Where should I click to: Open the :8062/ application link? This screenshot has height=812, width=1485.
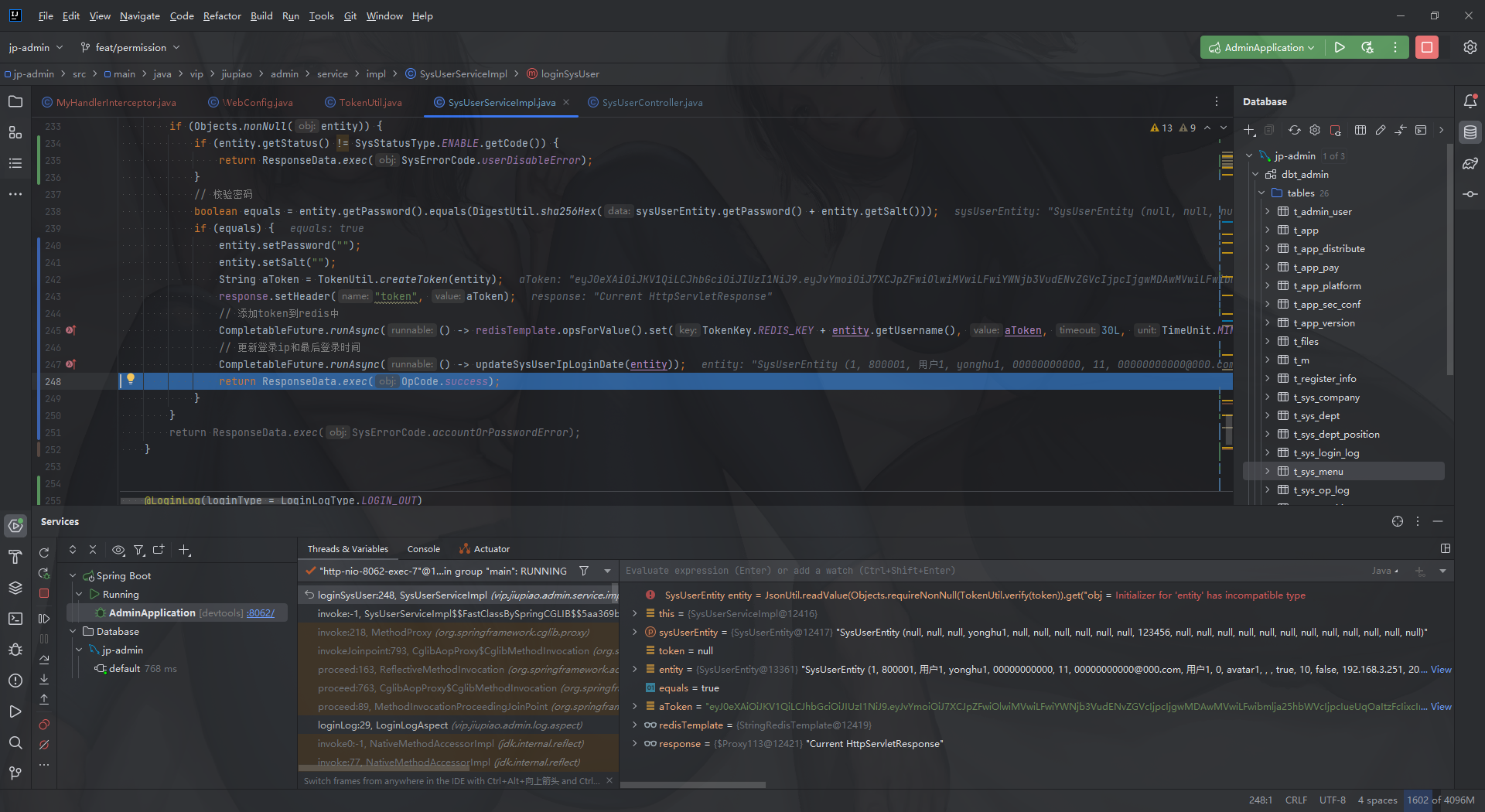[x=261, y=612]
